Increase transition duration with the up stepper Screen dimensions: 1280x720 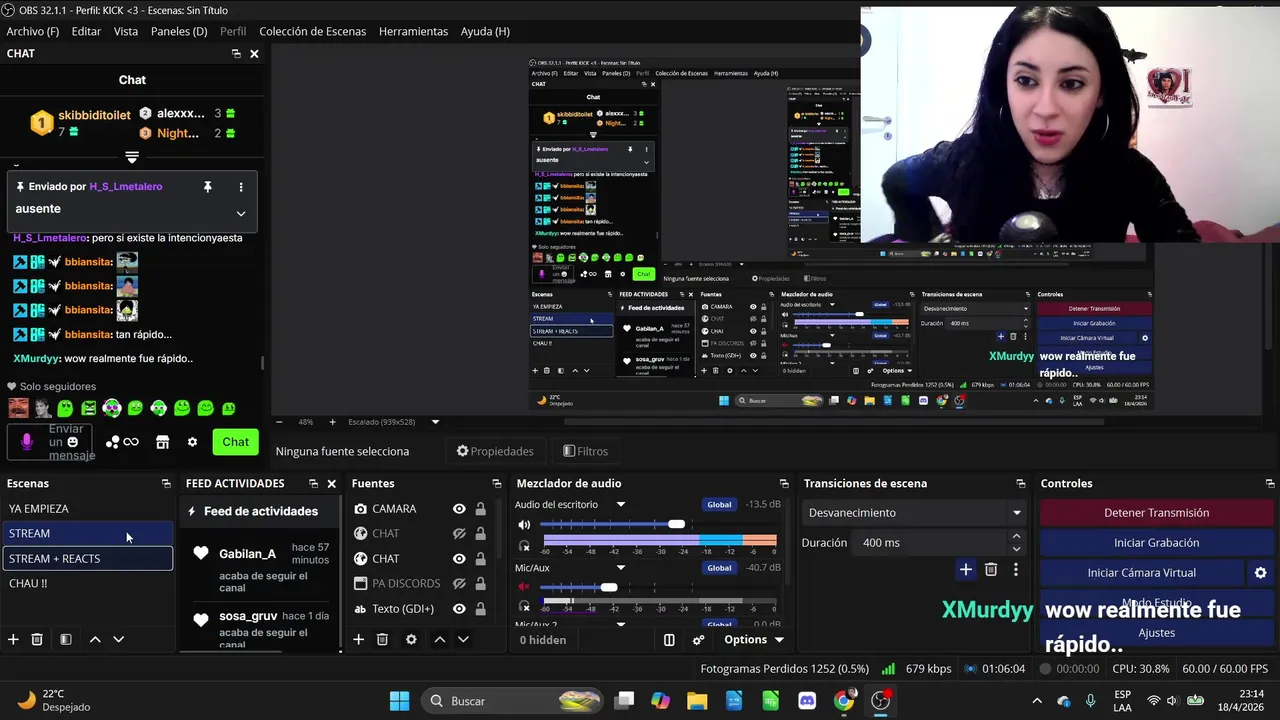coord(1017,537)
